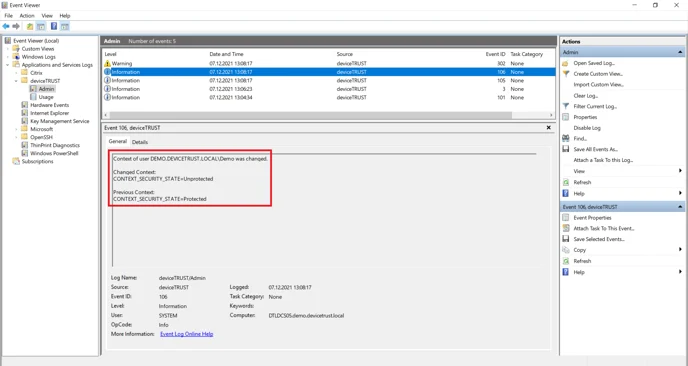Collapse the deviceTRUST tree node
This screenshot has height=366, width=688.
(16, 81)
